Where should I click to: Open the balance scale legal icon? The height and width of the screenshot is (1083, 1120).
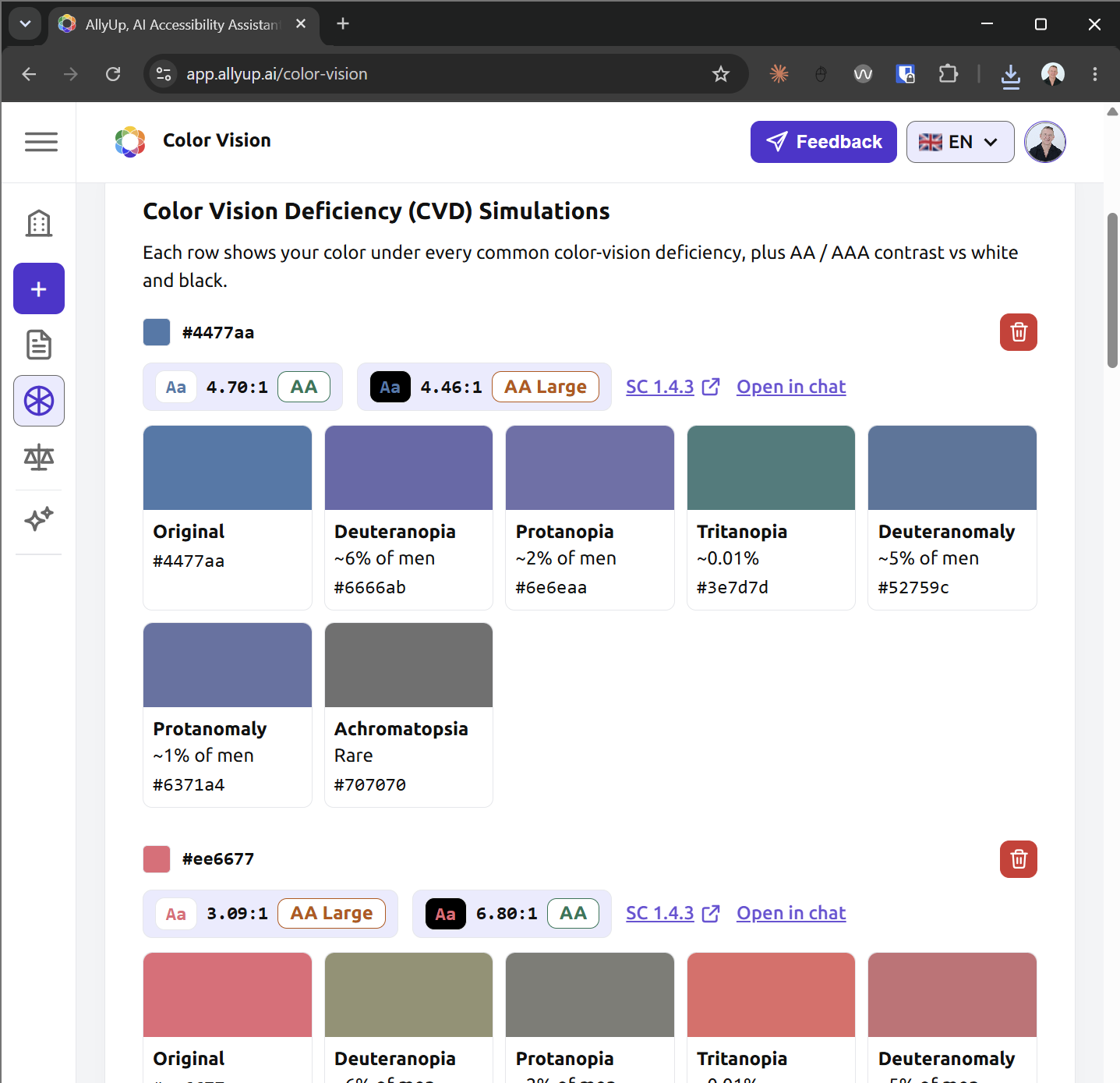tap(39, 458)
